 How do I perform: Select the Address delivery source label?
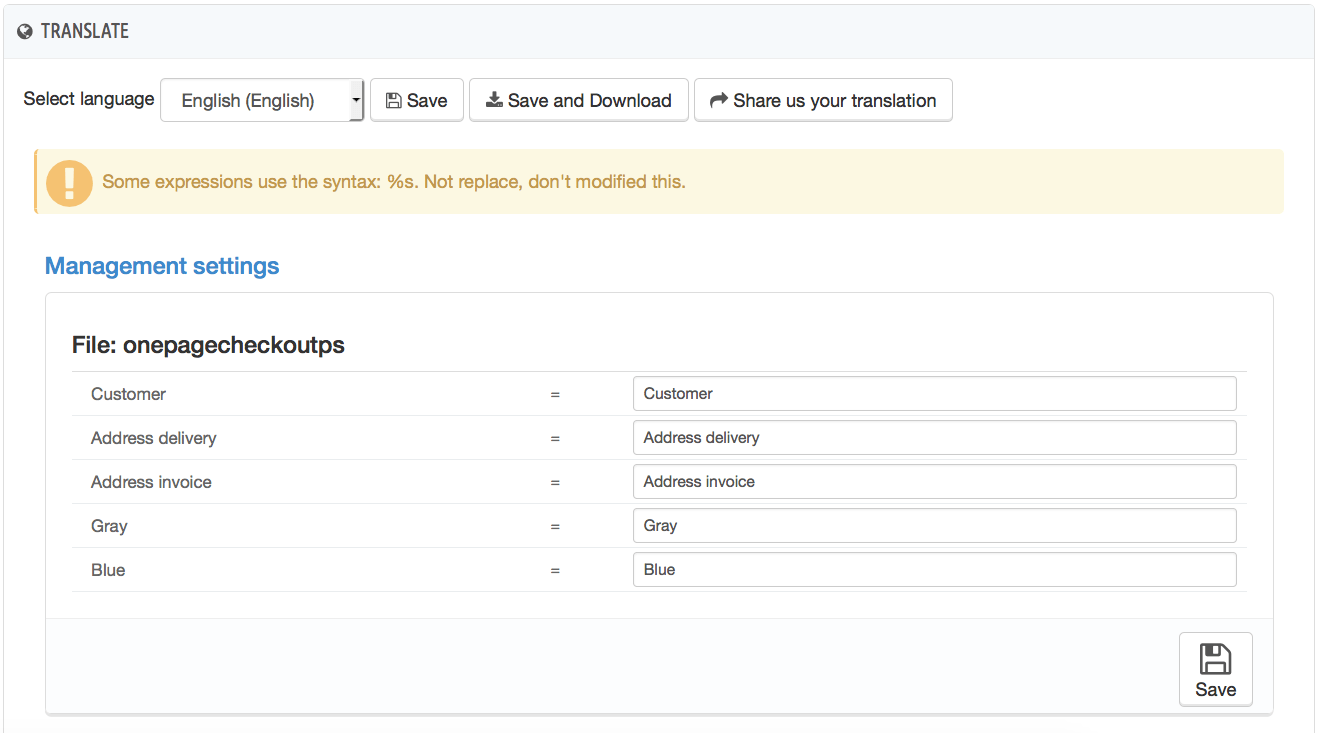click(153, 438)
